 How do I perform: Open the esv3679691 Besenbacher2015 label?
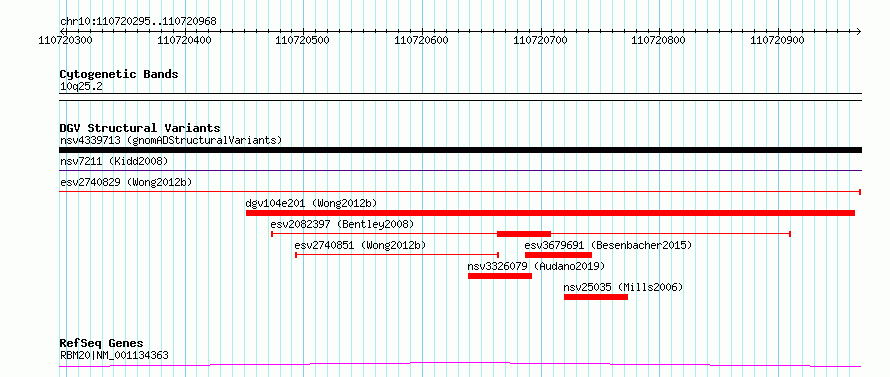(608, 245)
